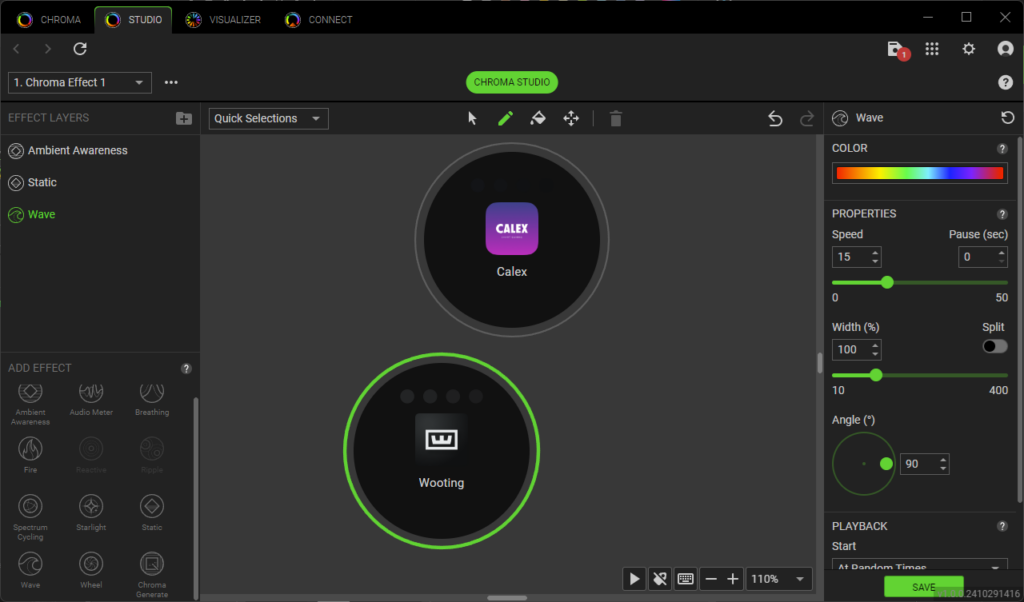Add the Ambient Awareness effect
Viewport: 1024px width, 602px height.
[31, 404]
